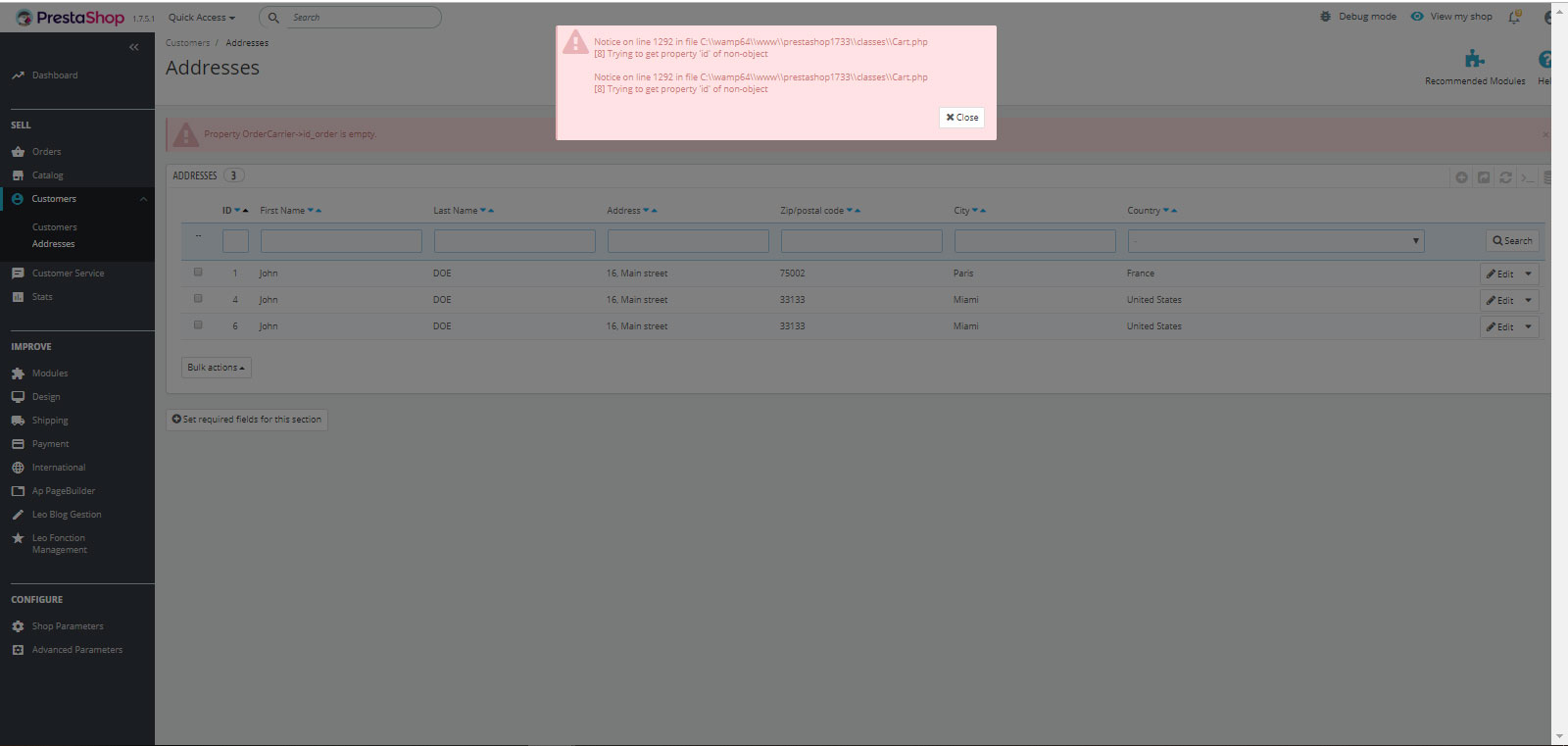Refresh the addresses list
This screenshot has height=746, width=1568.
pos(1505,177)
